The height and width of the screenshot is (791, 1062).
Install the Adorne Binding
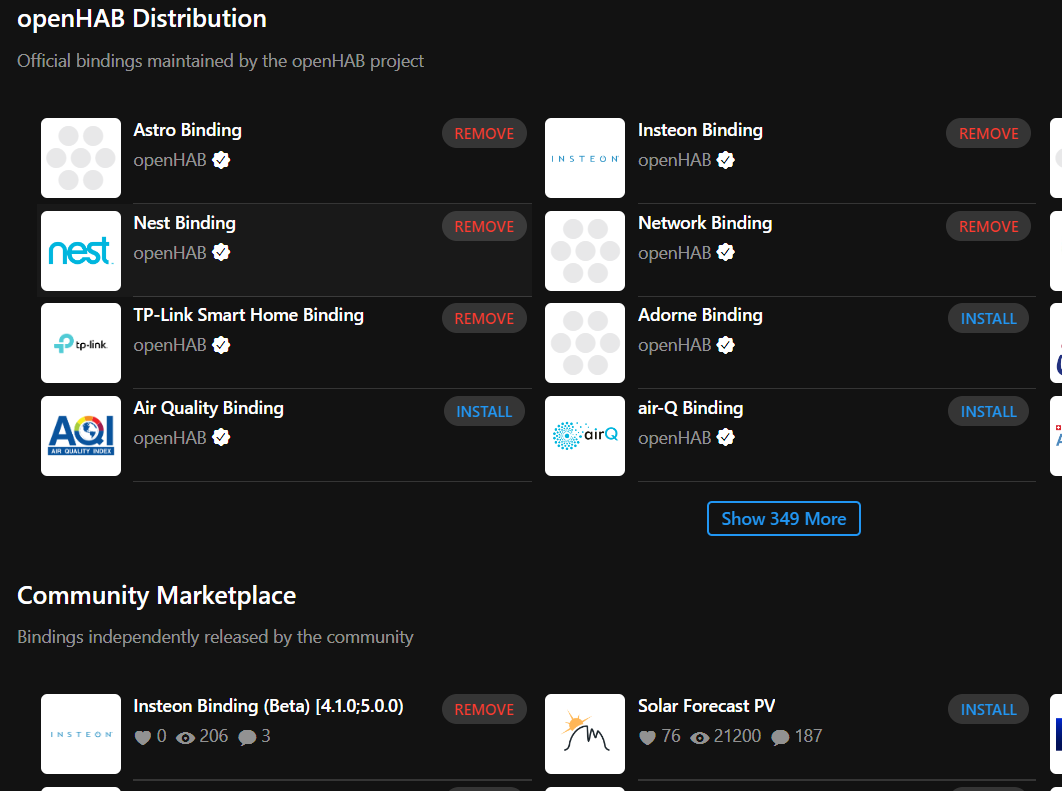pyautogui.click(x=988, y=318)
